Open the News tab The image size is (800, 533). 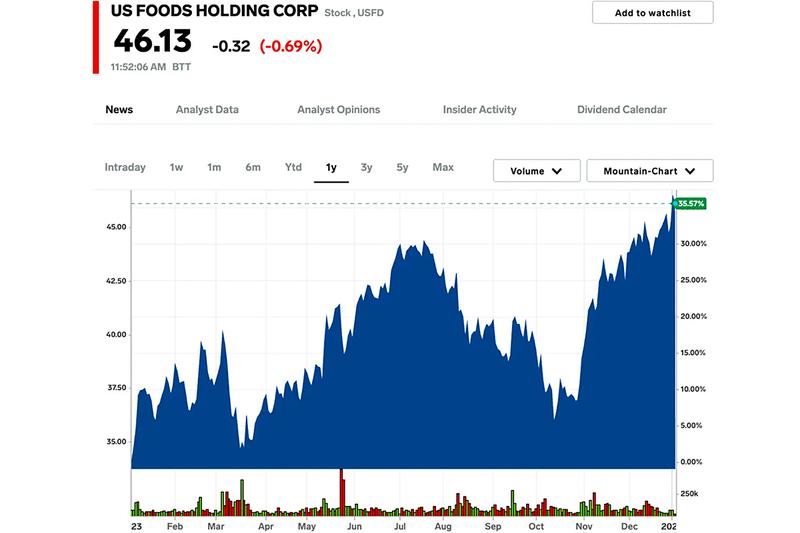[x=119, y=110]
